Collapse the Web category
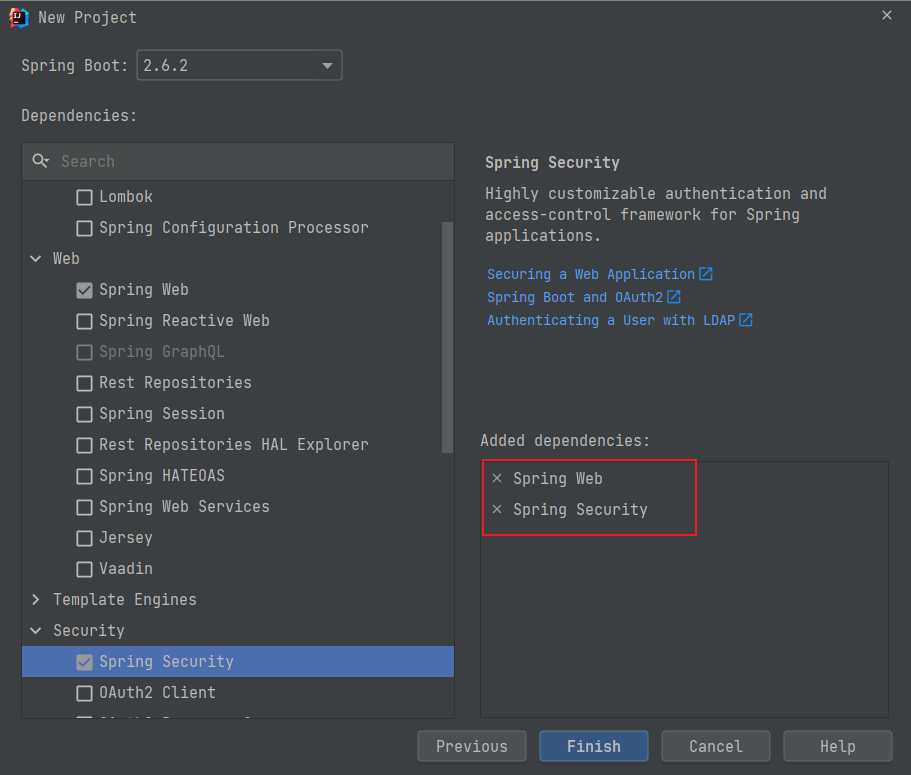The width and height of the screenshot is (911, 775). click(x=36, y=259)
